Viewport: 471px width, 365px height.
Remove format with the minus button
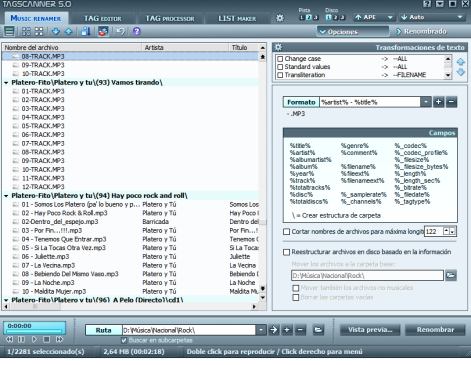click(x=451, y=102)
